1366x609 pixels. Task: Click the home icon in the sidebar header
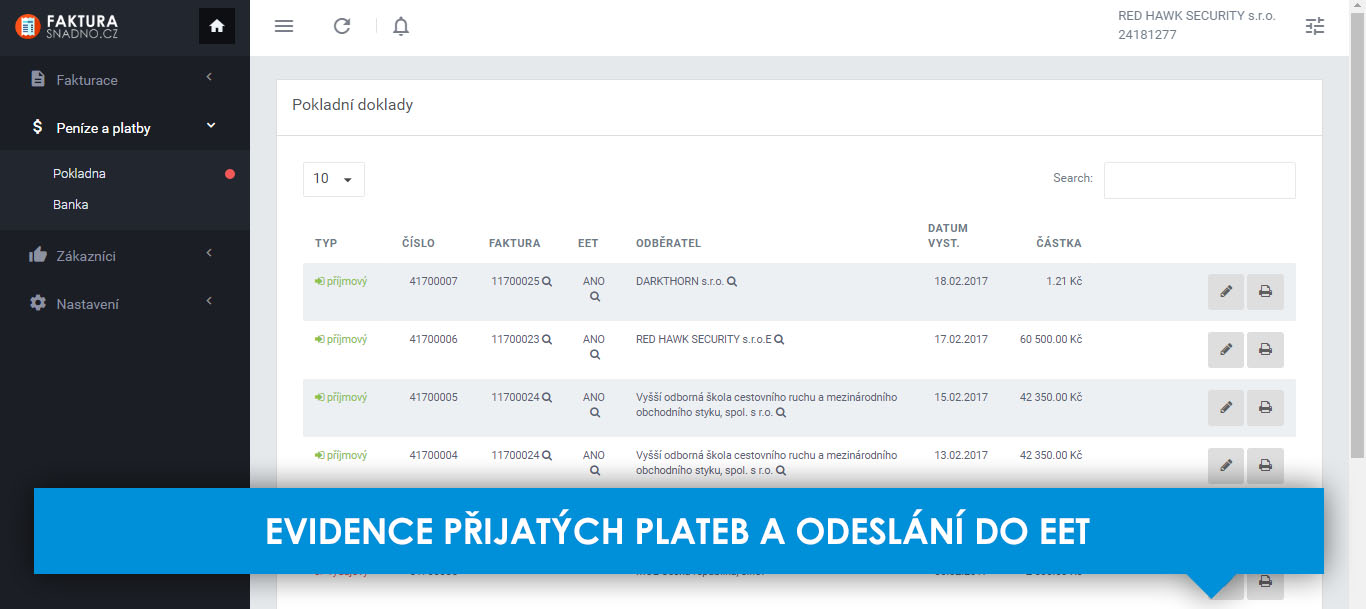coord(217,26)
